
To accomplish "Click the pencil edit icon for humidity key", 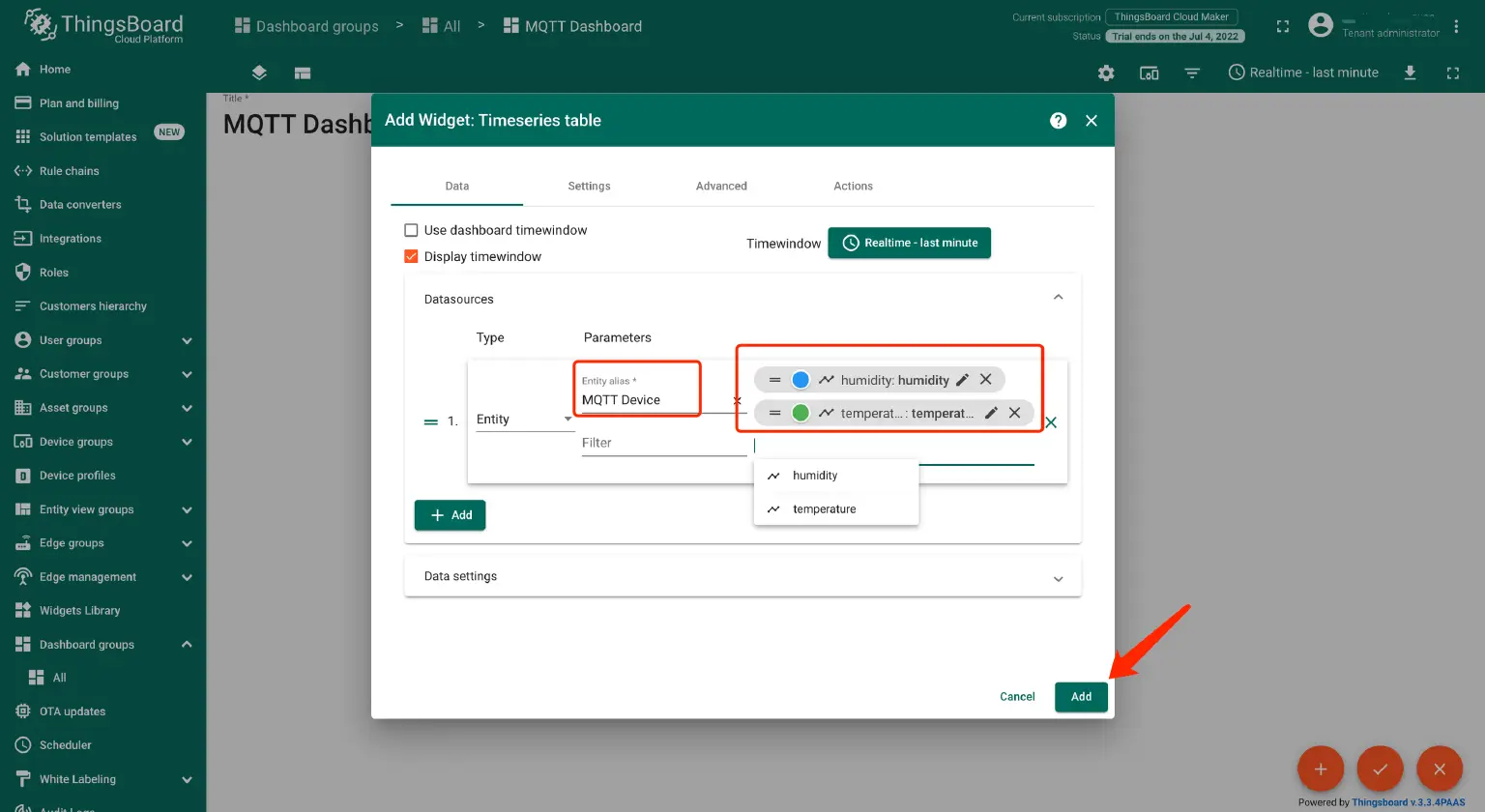I will pos(962,380).
